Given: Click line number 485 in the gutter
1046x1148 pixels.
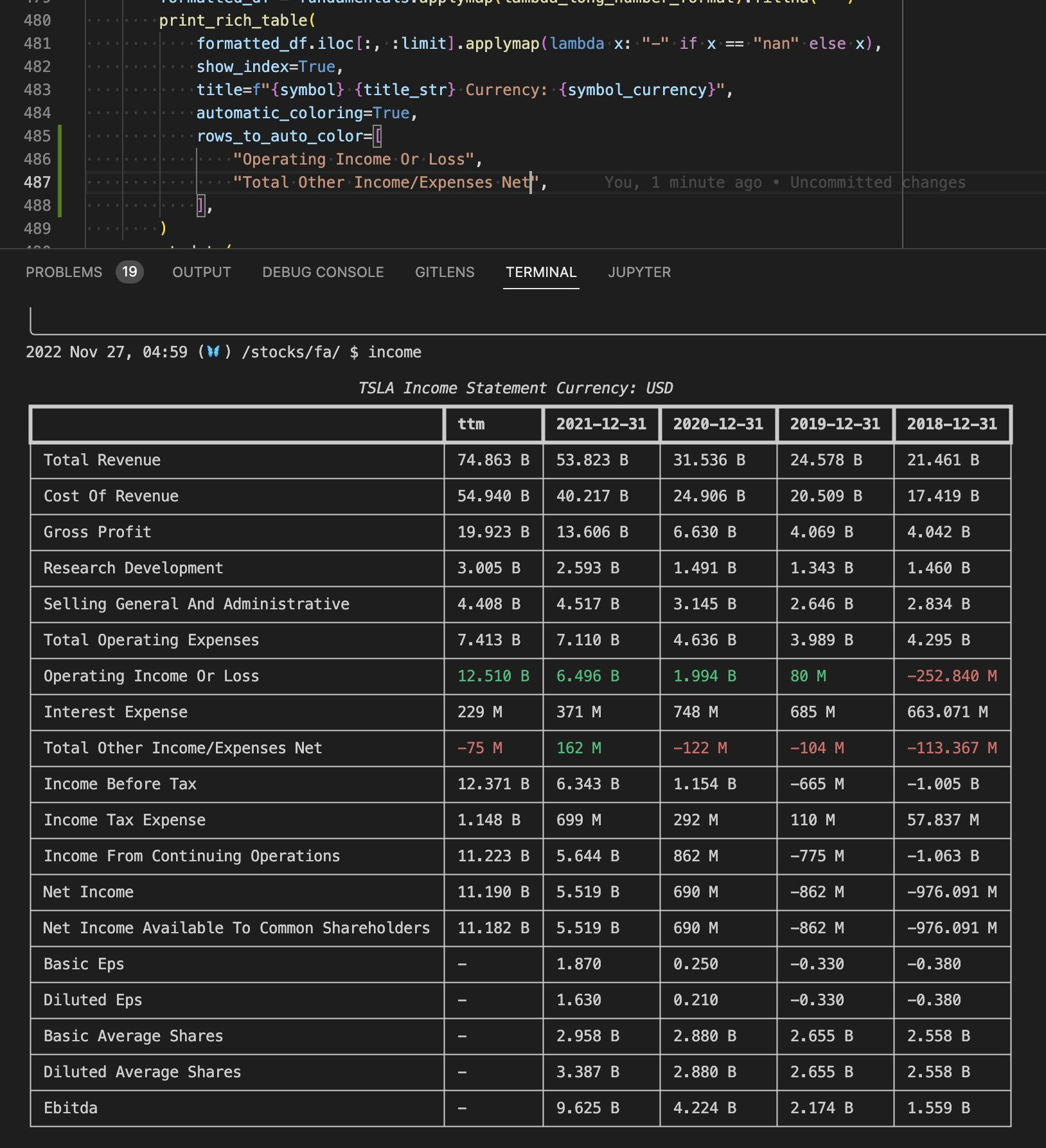Looking at the screenshot, I should point(37,136).
